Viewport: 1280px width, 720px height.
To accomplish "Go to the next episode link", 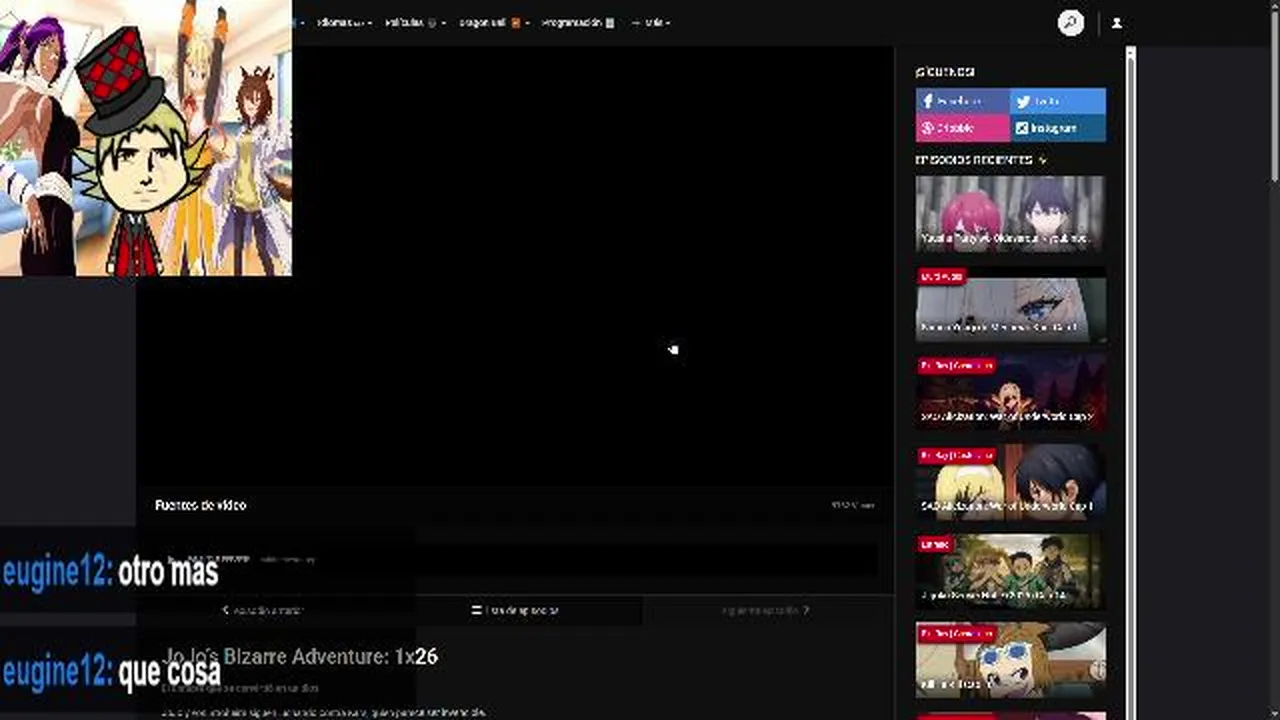I will (766, 610).
